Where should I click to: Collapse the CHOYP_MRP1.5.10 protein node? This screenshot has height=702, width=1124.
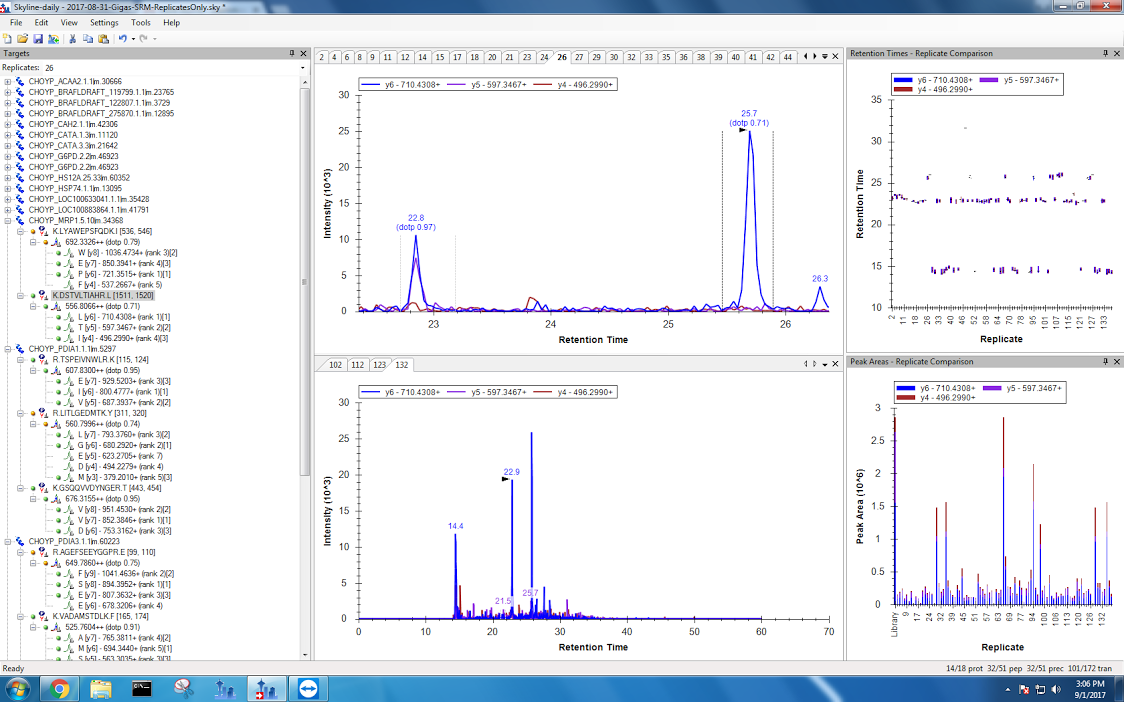click(8, 221)
